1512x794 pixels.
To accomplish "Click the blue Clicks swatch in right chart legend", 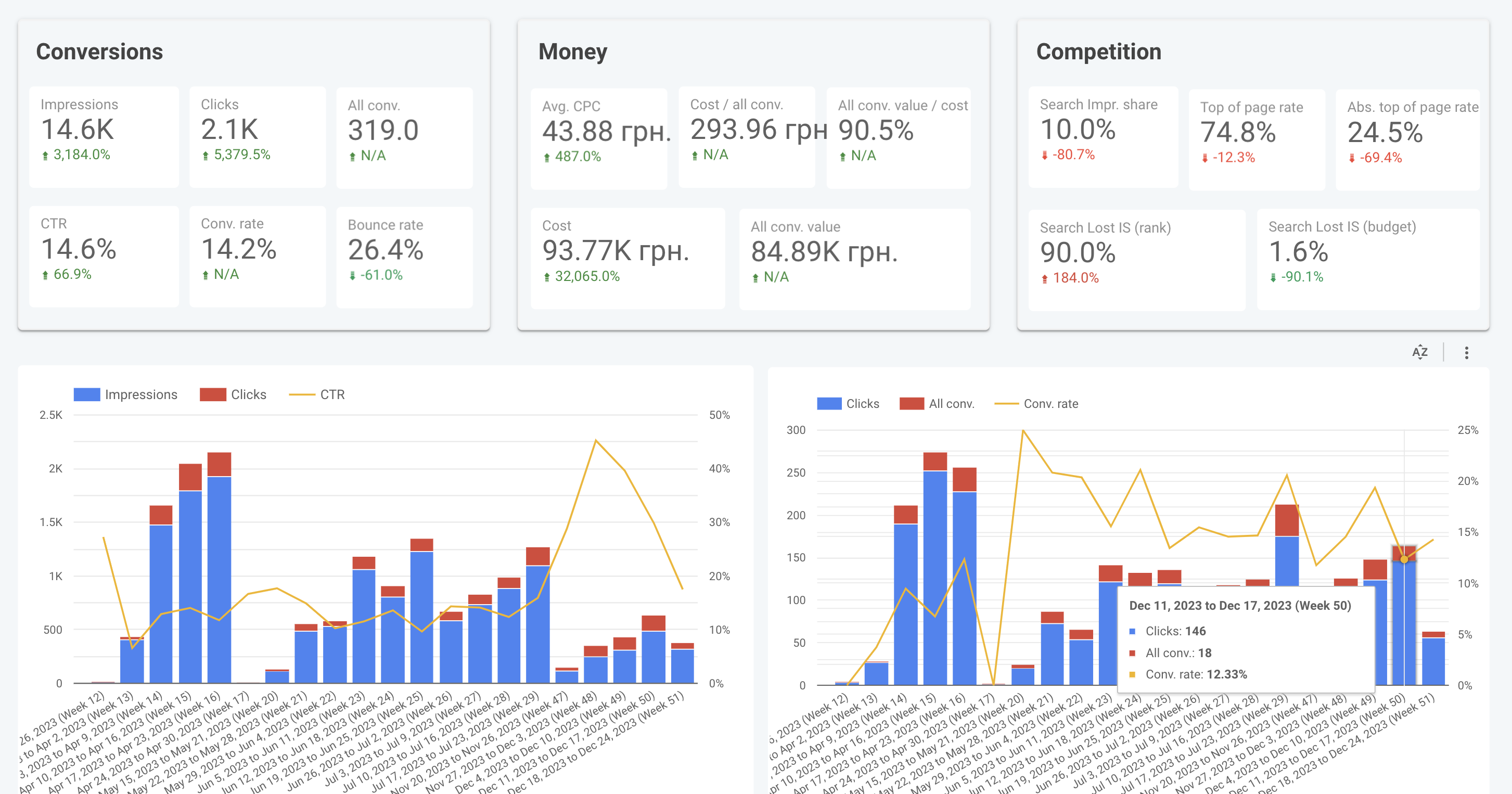I will point(829,404).
